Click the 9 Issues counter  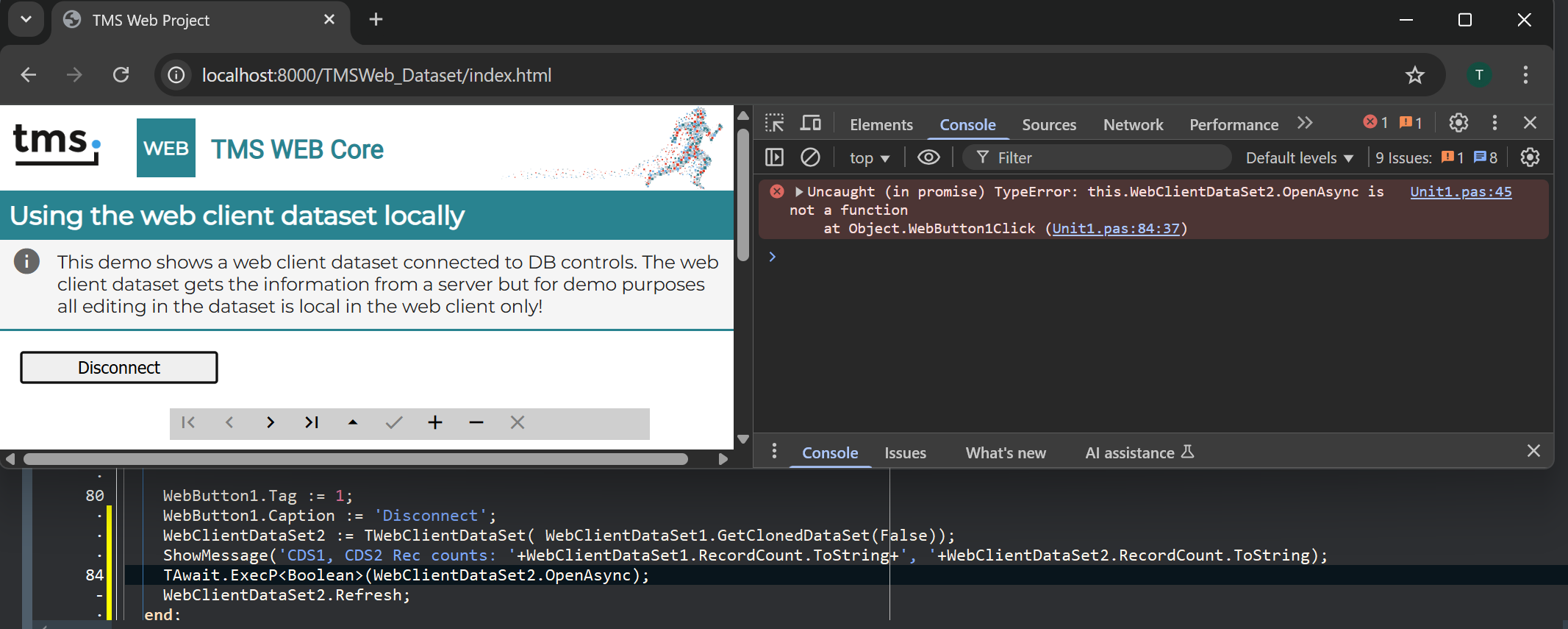coord(1436,158)
